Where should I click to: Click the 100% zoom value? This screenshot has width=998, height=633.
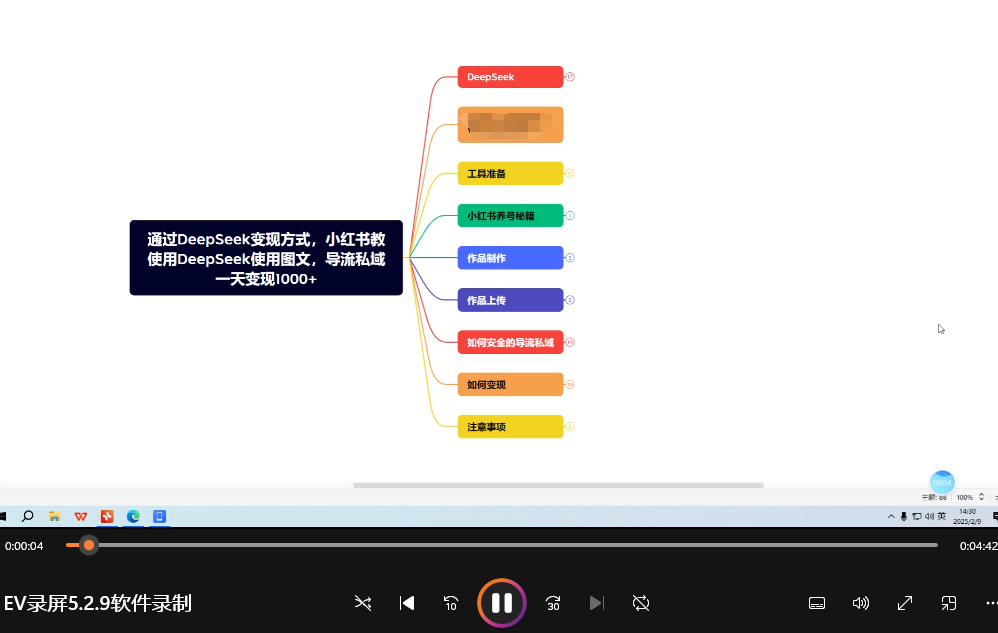coord(965,497)
